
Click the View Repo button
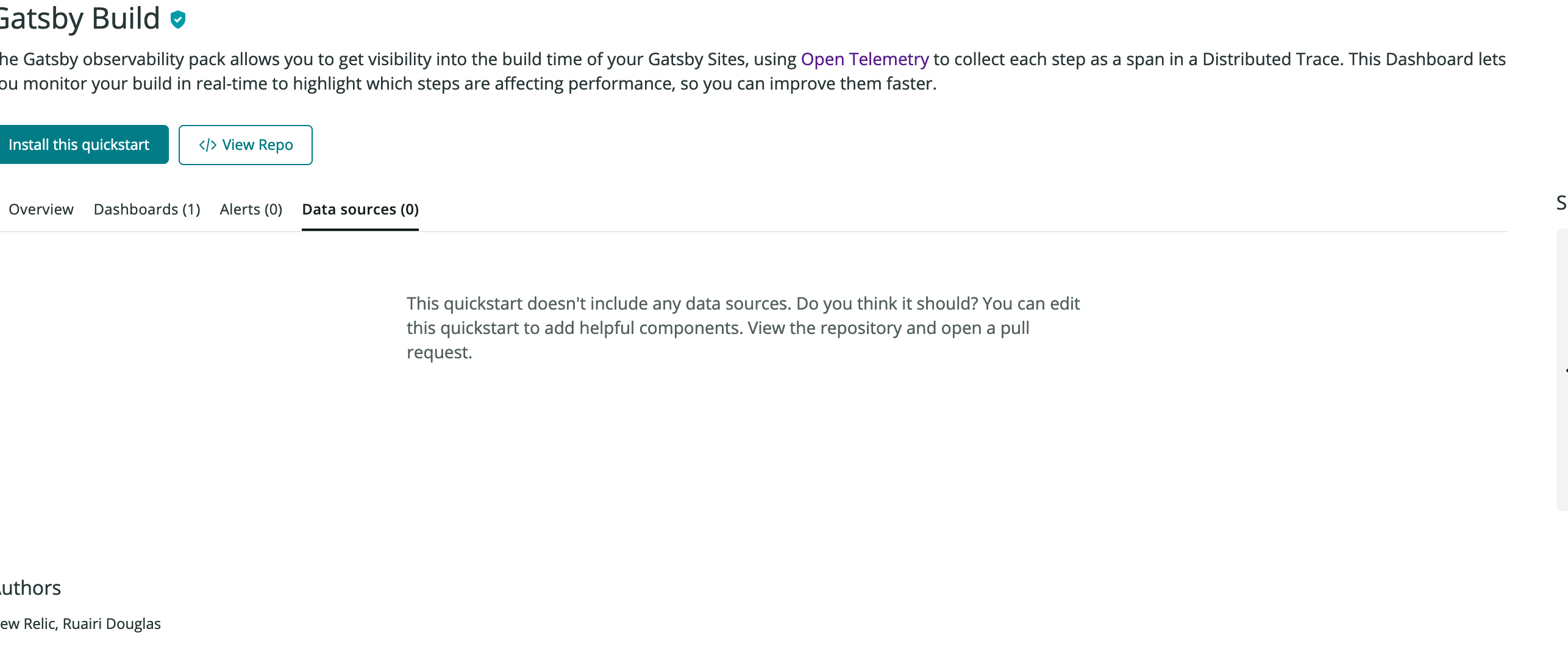[x=246, y=145]
